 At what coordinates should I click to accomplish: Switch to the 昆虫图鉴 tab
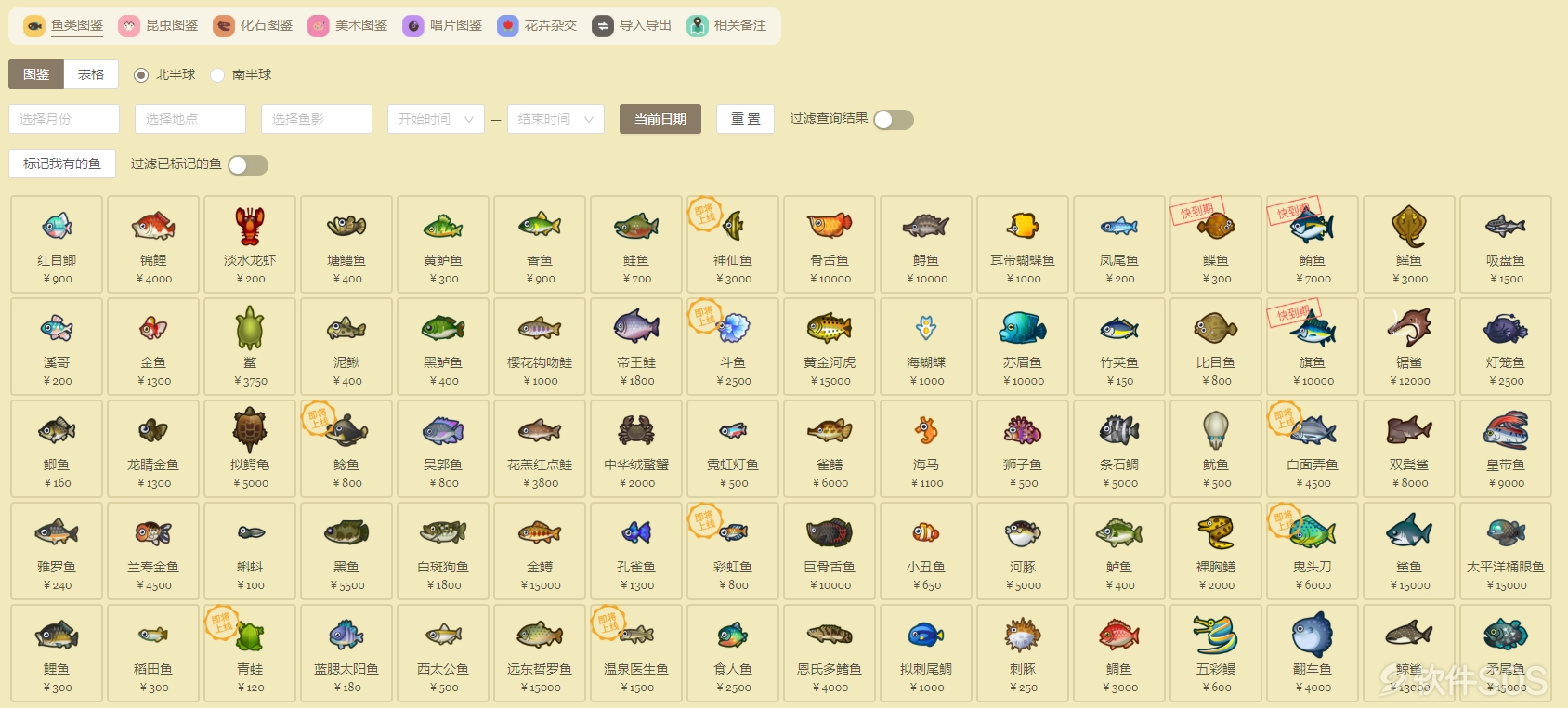(x=159, y=26)
